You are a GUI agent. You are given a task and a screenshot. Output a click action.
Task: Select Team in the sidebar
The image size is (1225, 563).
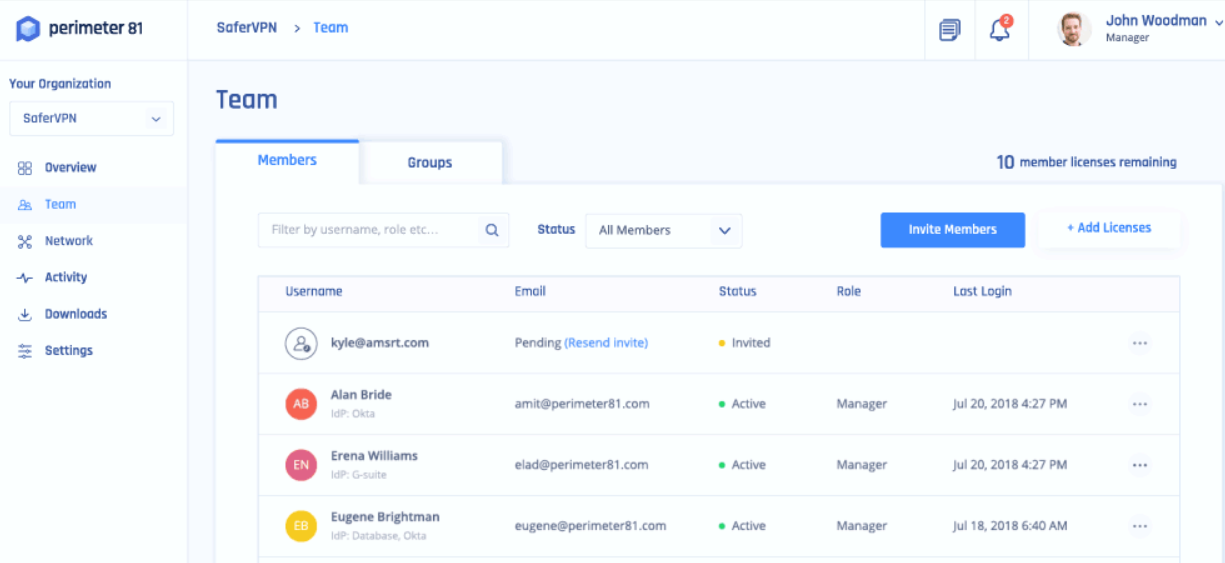point(60,204)
